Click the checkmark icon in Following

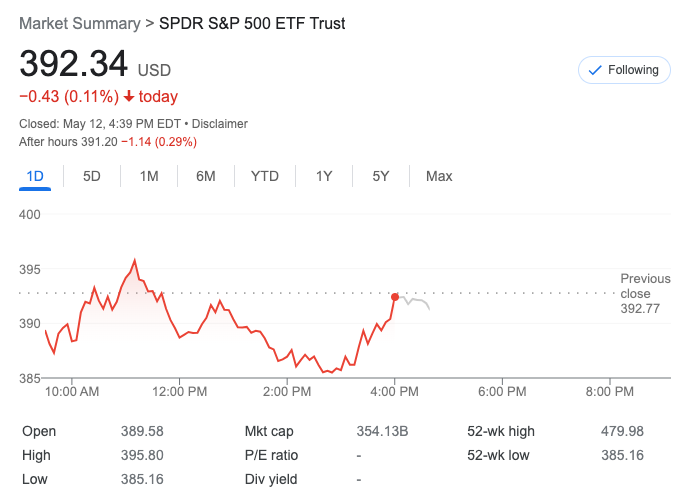(x=595, y=70)
